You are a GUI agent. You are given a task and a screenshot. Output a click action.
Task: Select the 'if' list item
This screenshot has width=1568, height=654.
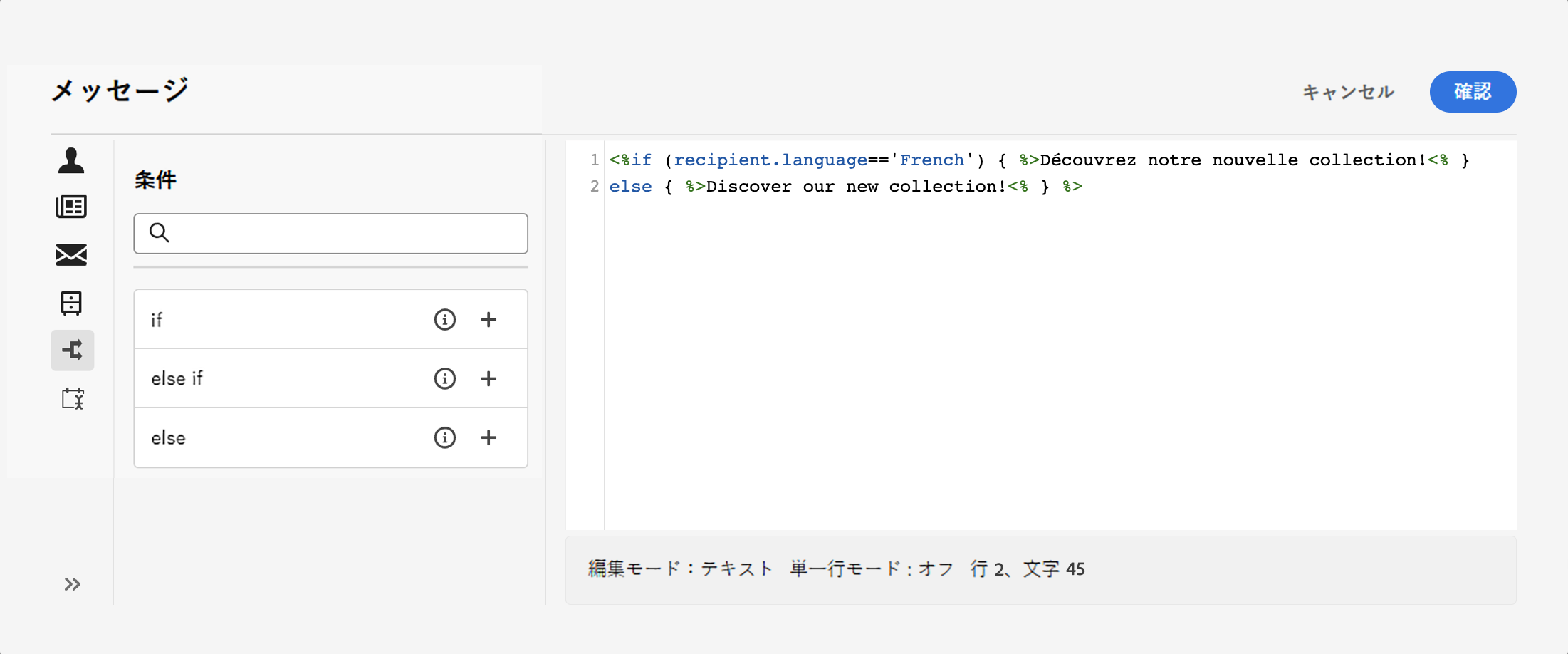(x=271, y=319)
